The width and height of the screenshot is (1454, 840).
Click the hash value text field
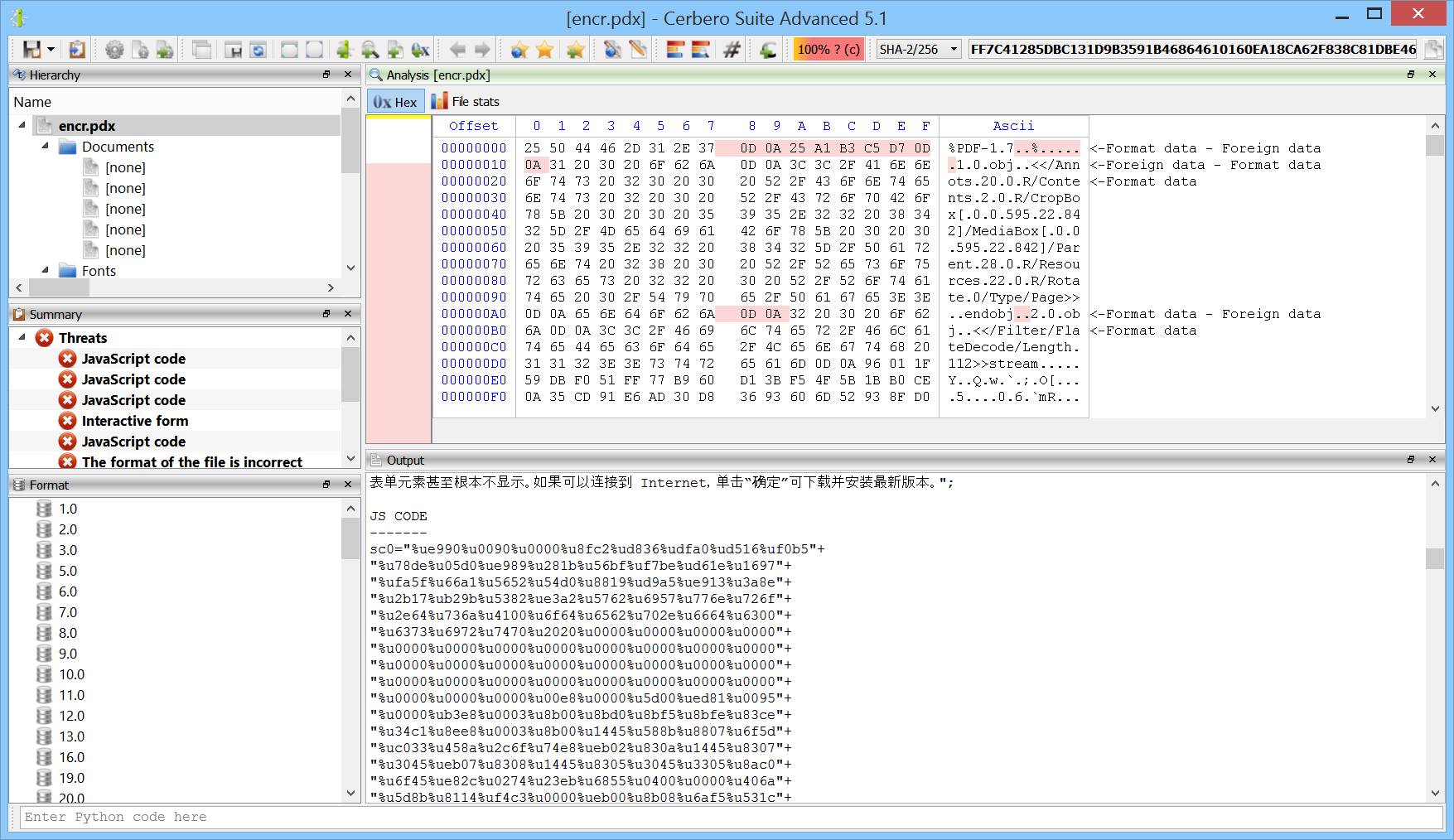pyautogui.click(x=1193, y=50)
